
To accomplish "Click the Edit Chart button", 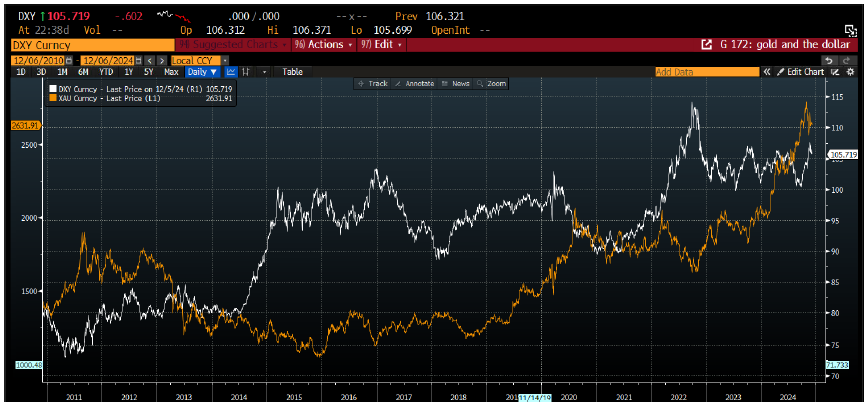I will (x=803, y=72).
